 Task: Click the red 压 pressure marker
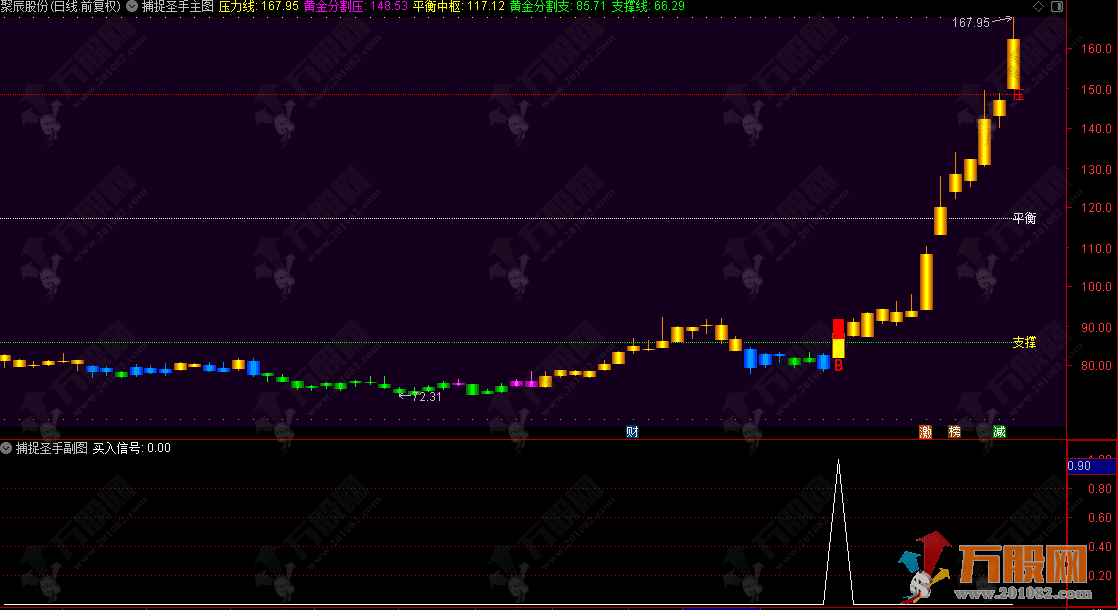tap(1018, 95)
